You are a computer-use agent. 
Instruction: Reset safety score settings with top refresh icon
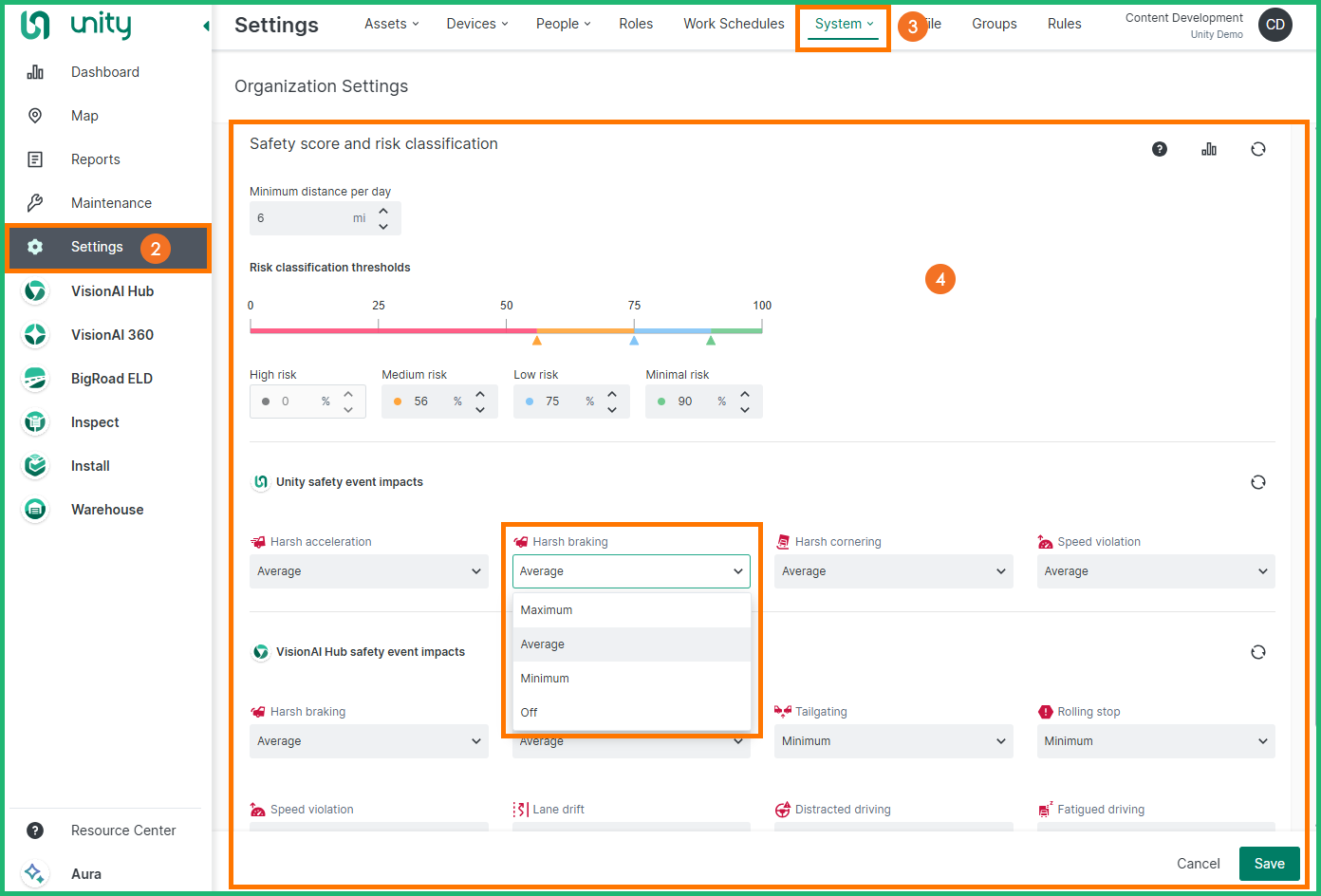pos(1258,149)
